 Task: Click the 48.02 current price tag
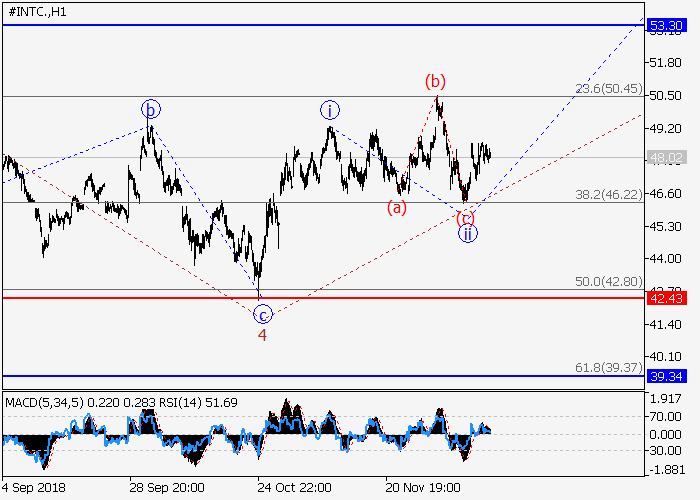(658, 157)
